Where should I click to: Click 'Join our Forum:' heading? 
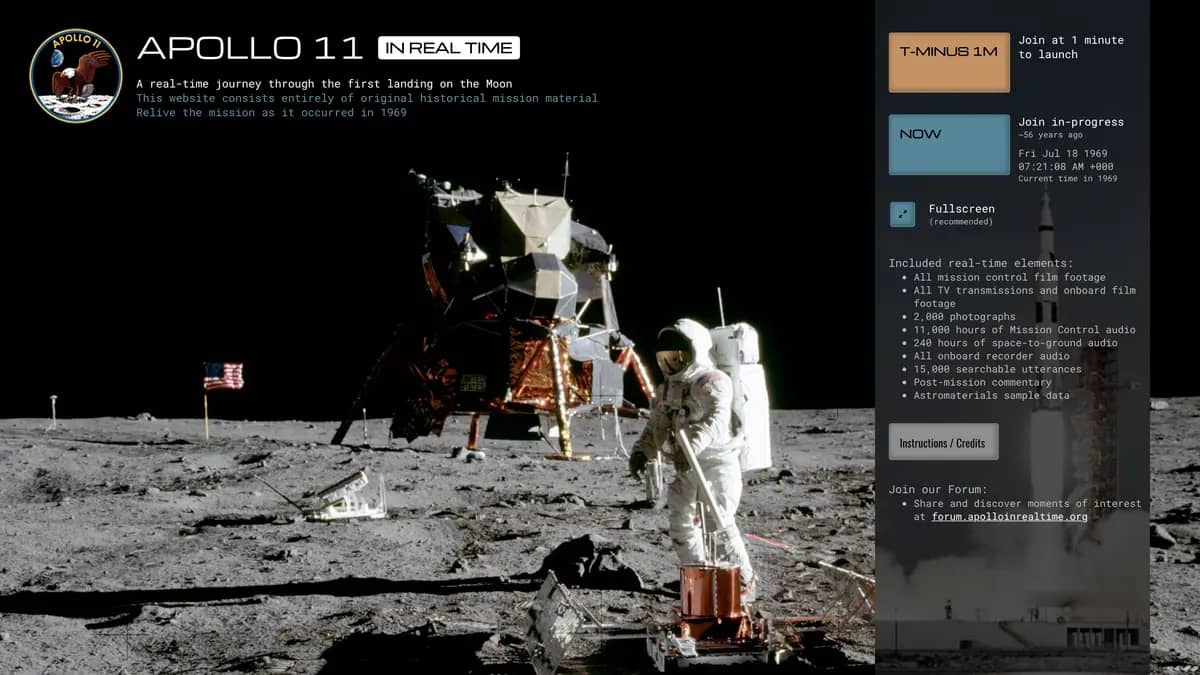(938, 490)
